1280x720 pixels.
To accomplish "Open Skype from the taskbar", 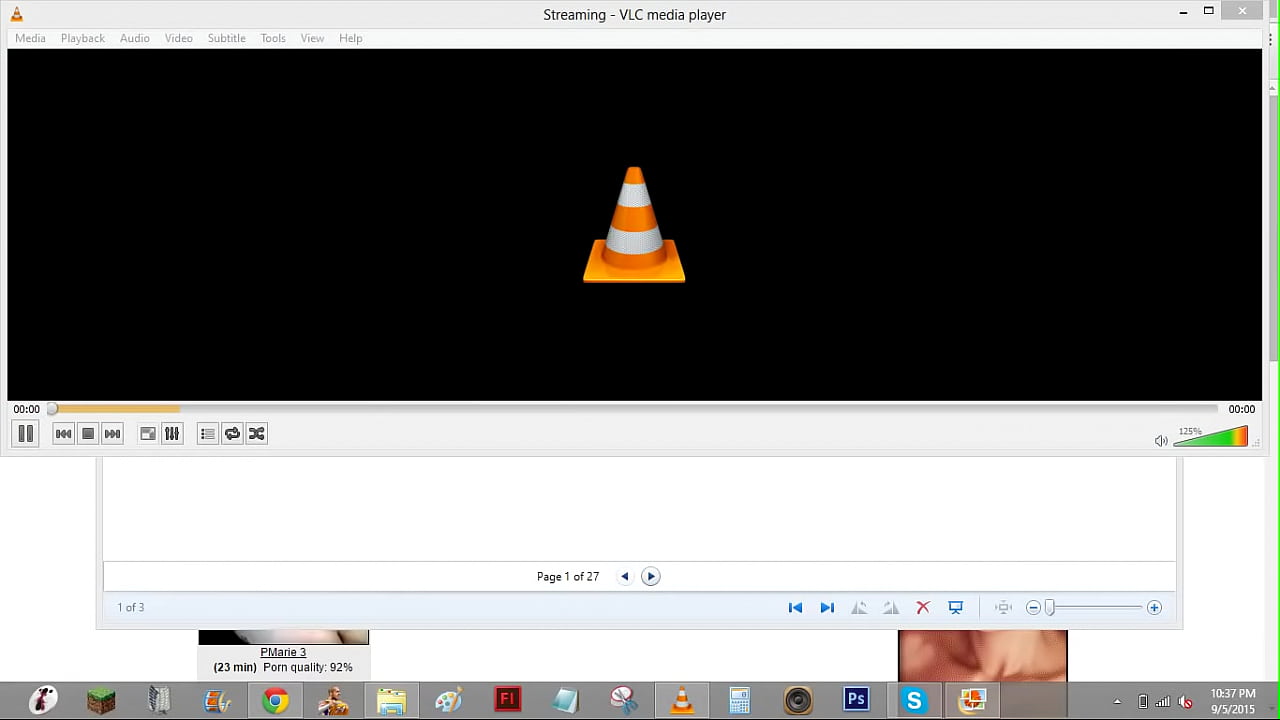I will click(x=914, y=701).
